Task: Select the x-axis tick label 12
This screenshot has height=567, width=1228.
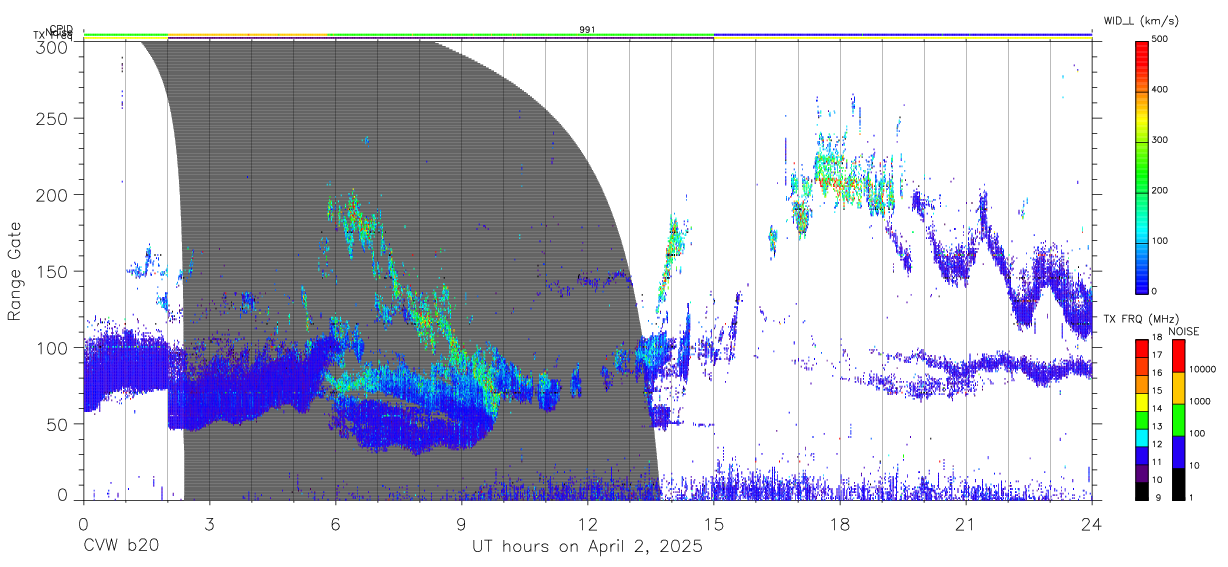Action: point(587,525)
